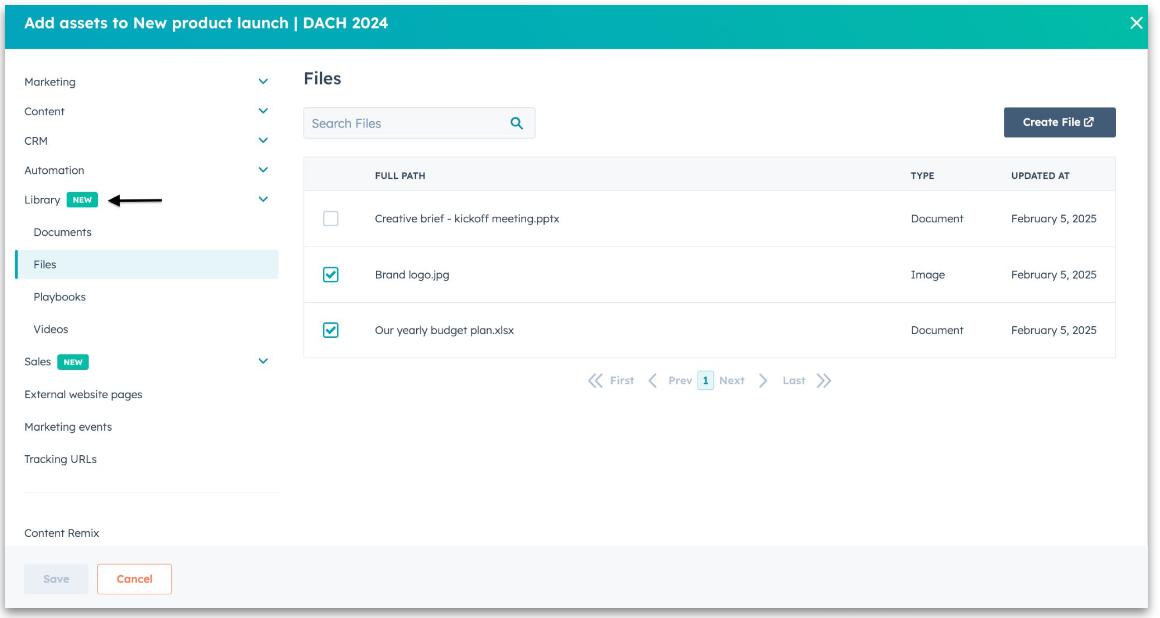Click the Cancel button
1160x618 pixels.
tap(134, 578)
